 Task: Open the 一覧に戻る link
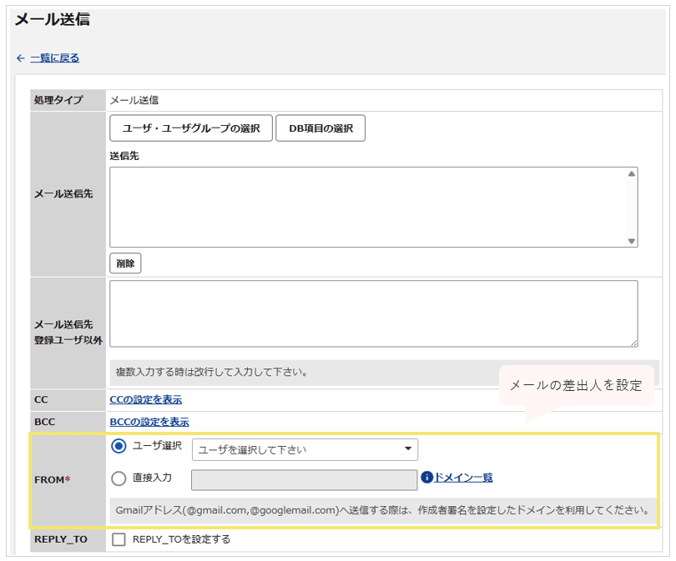tap(55, 58)
